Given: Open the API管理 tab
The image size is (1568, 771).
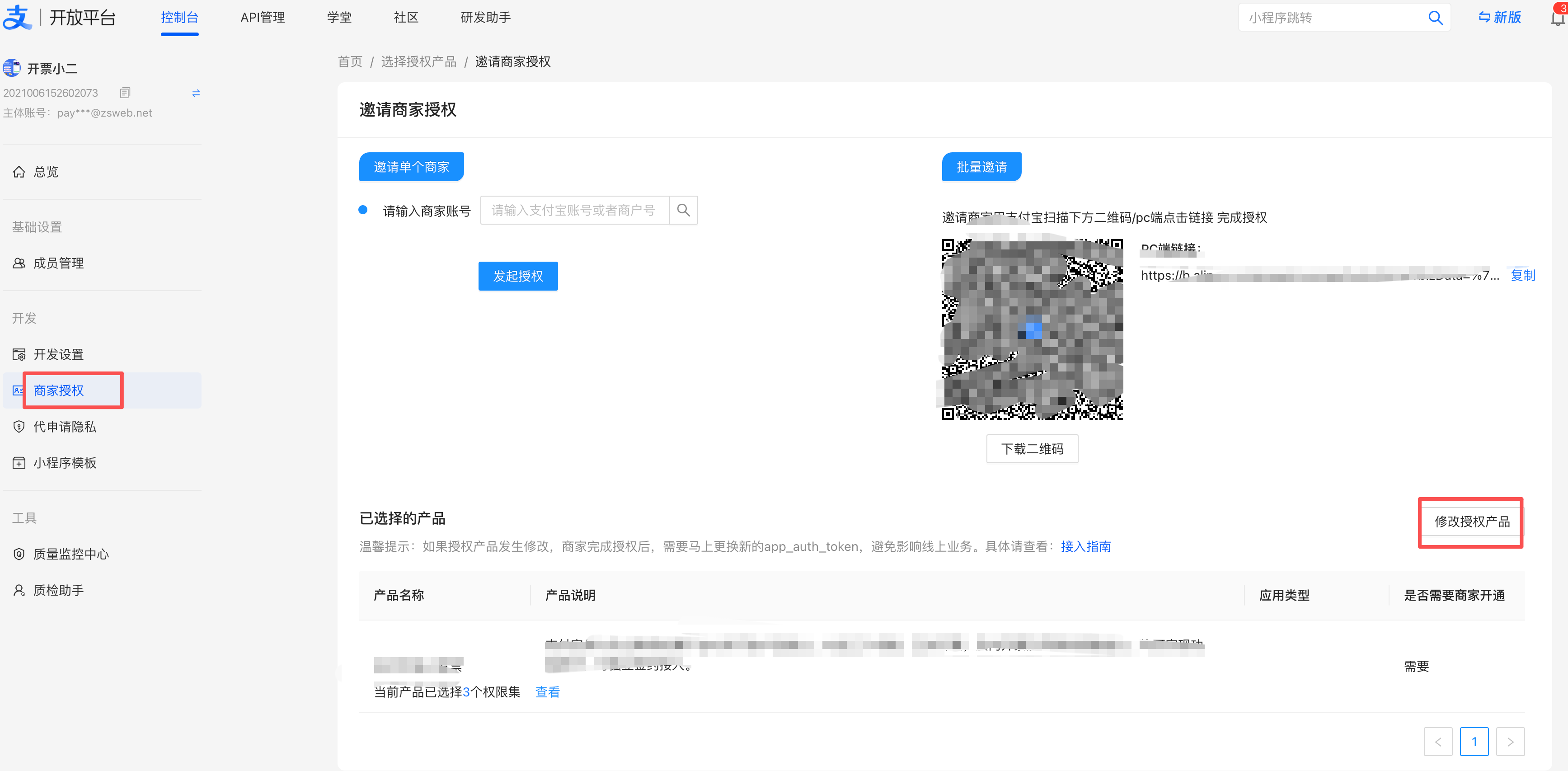Looking at the screenshot, I should click(263, 18).
